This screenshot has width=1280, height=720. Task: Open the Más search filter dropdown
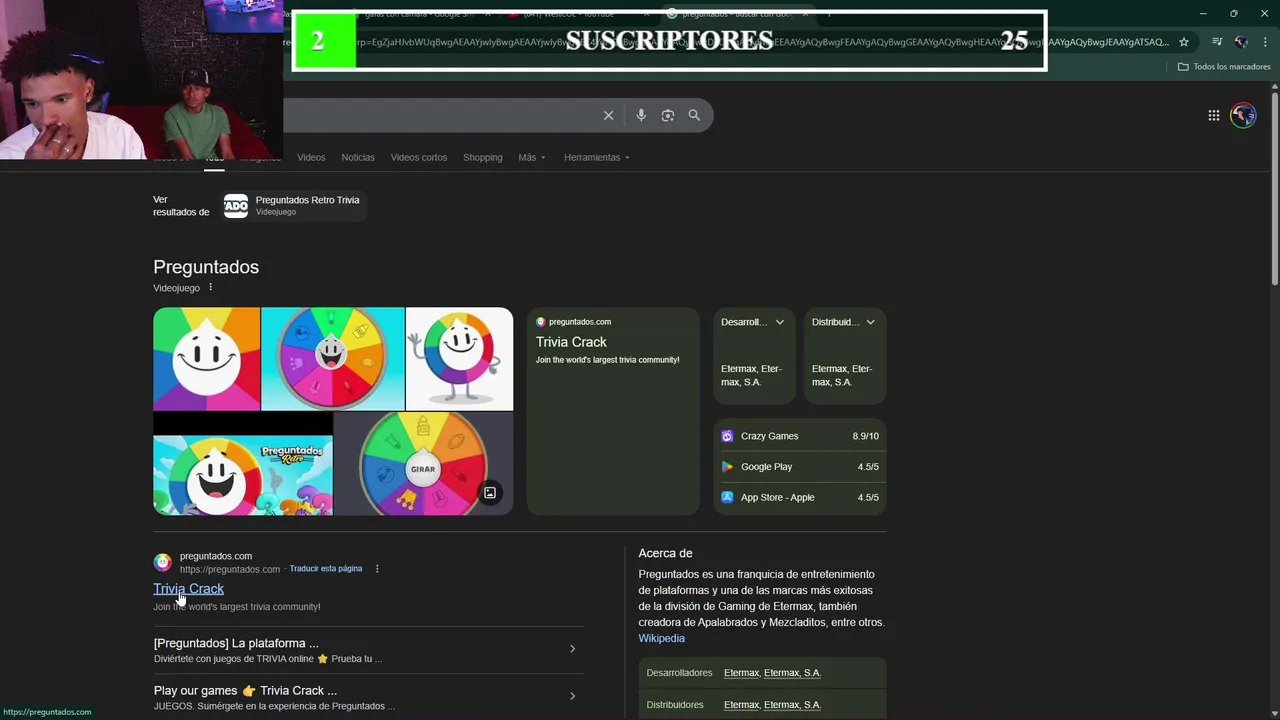pyautogui.click(x=532, y=157)
